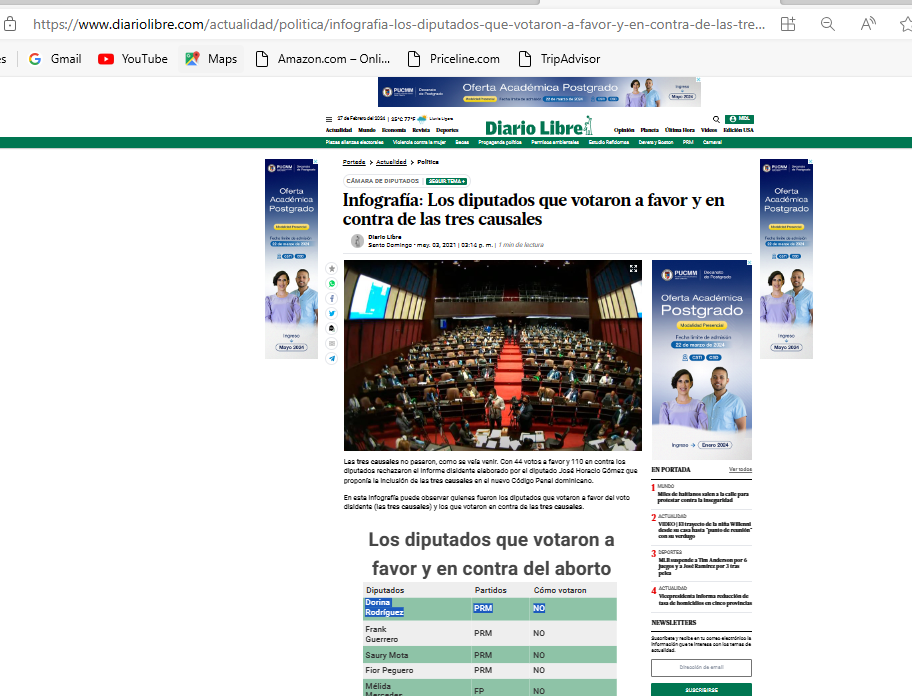The image size is (912, 696).
Task: Open the Amazon.com bookmark
Action: click(x=323, y=59)
